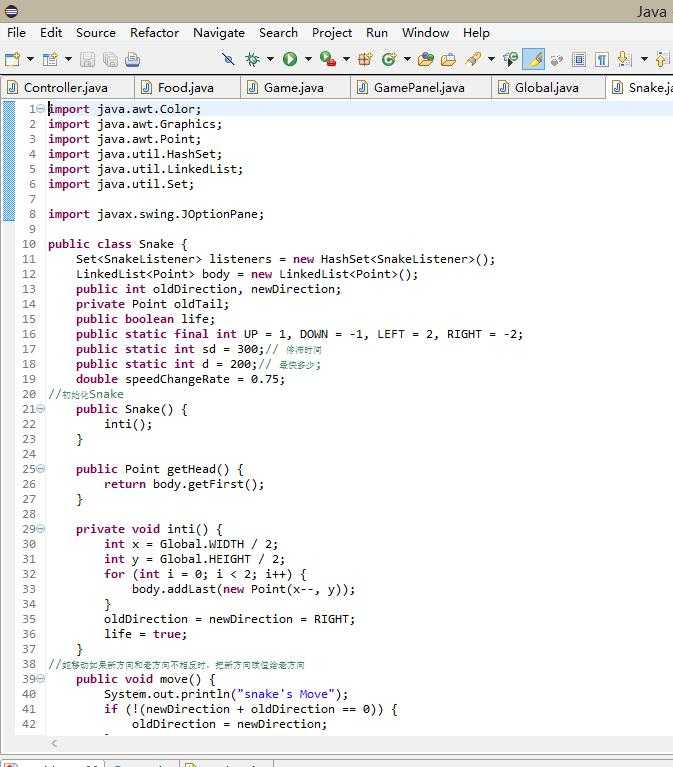Toggle Mark Occurrences highlighter
The width and height of the screenshot is (673, 767).
pos(534,59)
